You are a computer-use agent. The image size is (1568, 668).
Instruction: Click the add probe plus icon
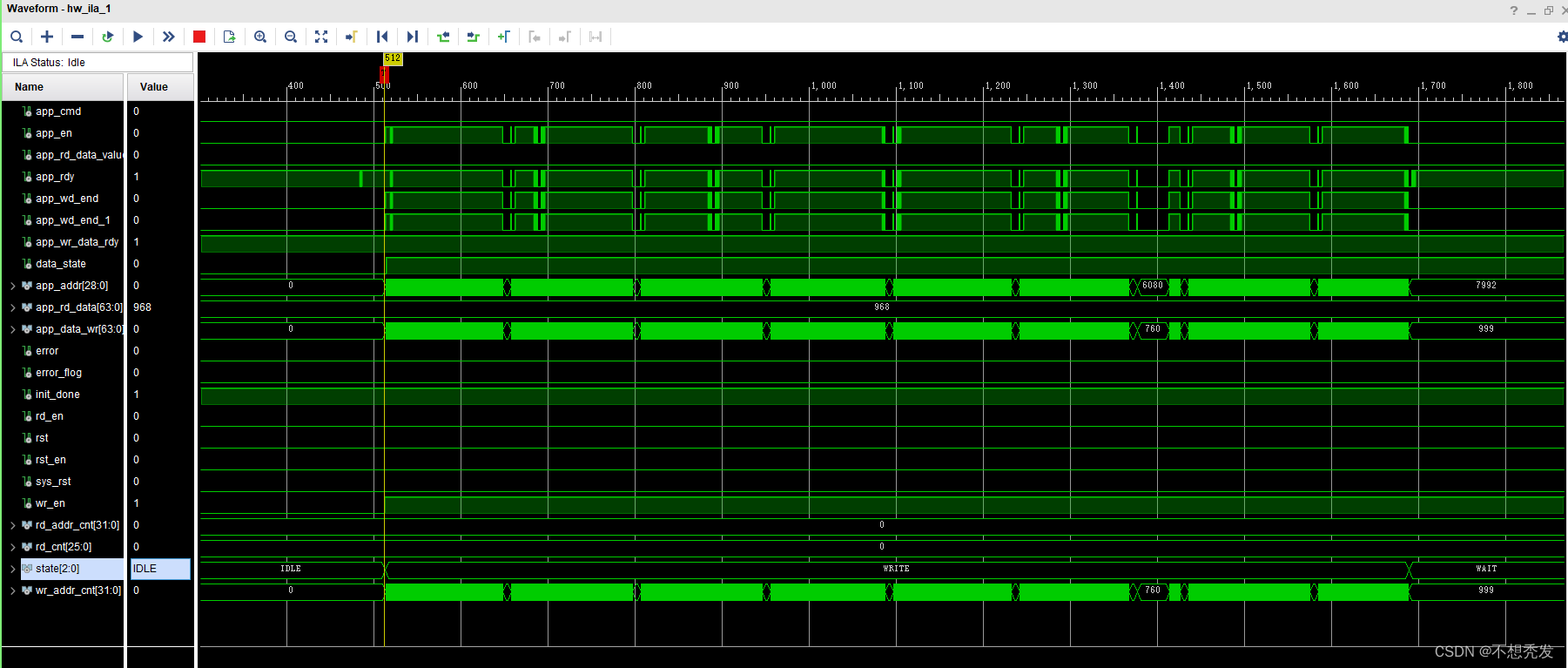(x=47, y=37)
